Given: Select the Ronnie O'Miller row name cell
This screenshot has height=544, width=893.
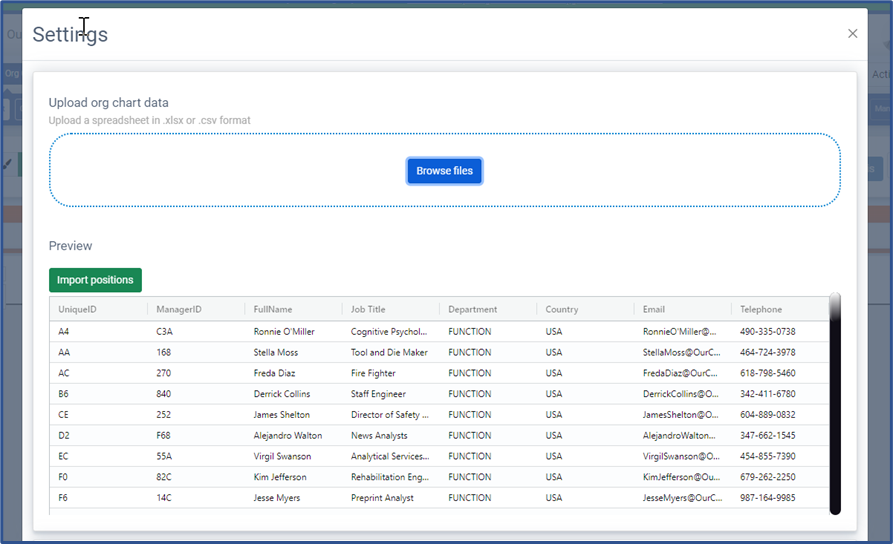Looking at the screenshot, I should [284, 332].
